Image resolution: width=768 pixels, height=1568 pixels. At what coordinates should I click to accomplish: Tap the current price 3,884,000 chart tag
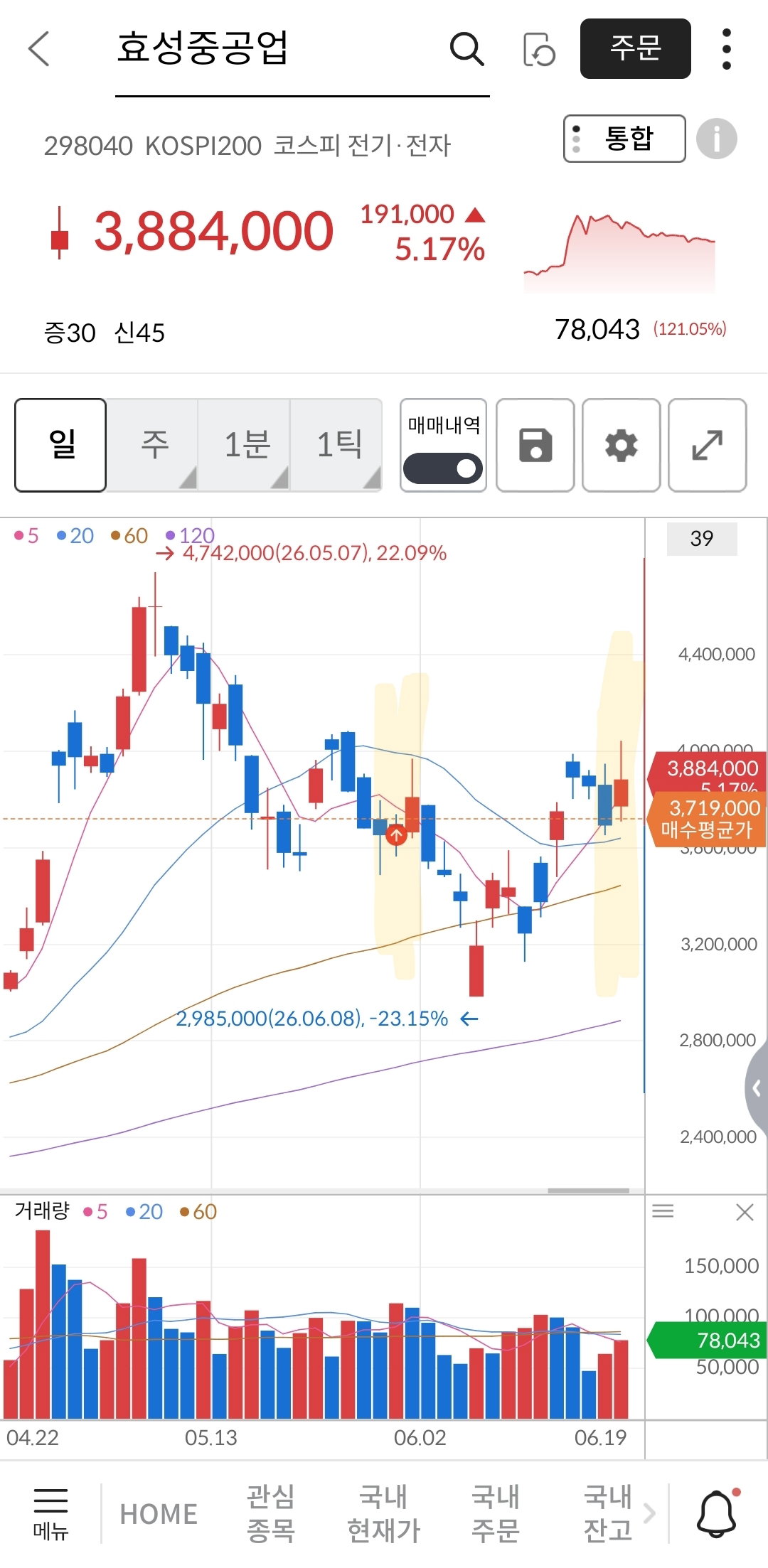pyautogui.click(x=708, y=773)
